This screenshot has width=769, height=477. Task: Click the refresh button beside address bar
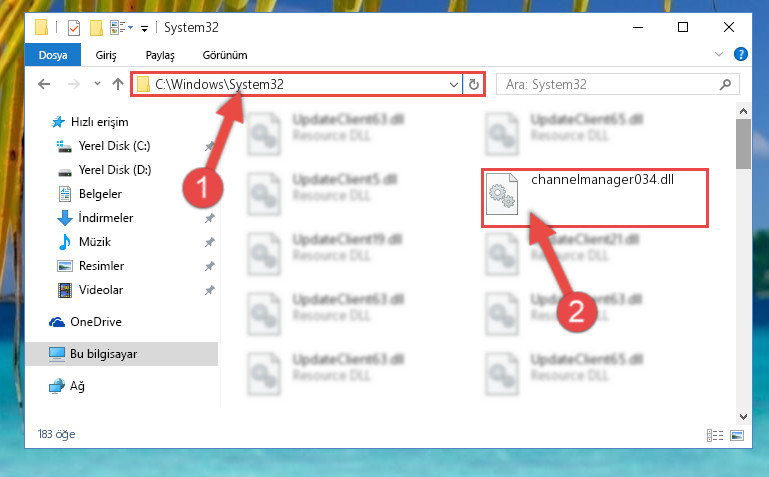coord(473,84)
